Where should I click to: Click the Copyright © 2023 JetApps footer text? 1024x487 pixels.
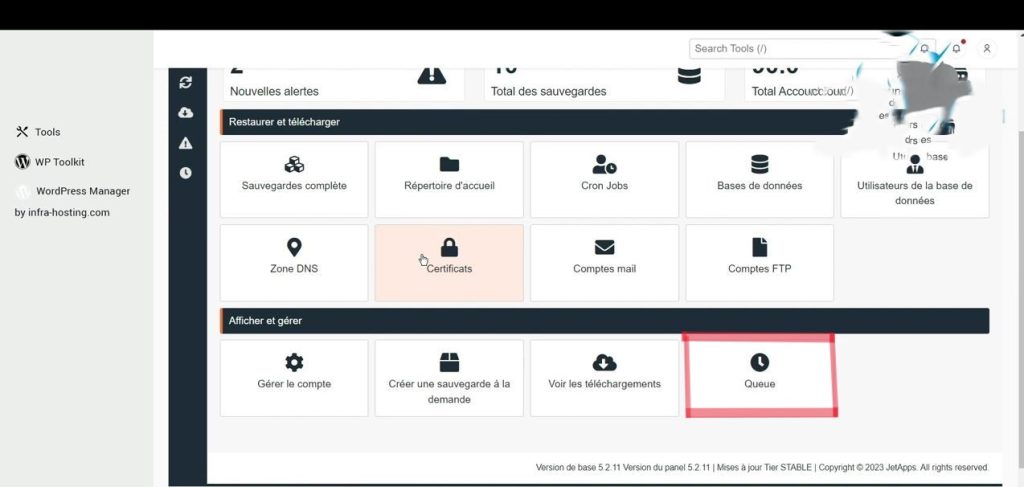[x=903, y=467]
